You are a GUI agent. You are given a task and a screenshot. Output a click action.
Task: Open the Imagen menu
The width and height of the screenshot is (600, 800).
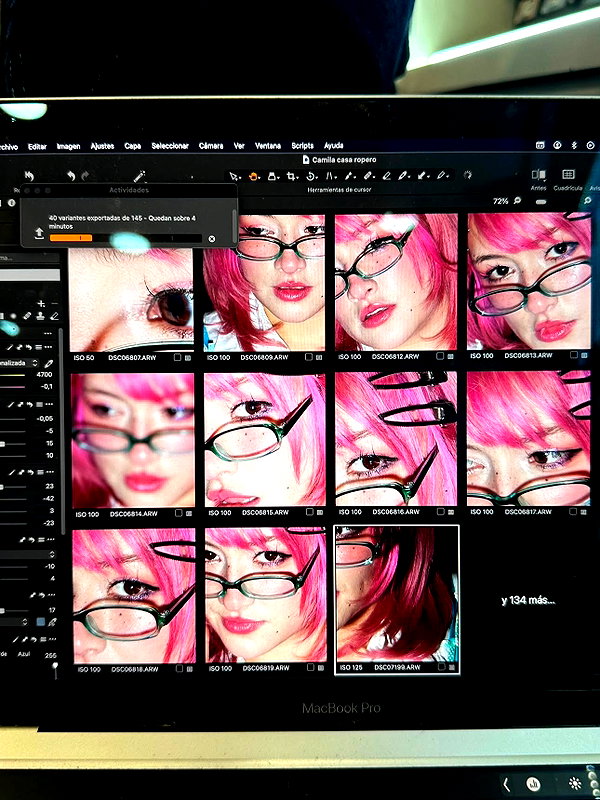[x=68, y=146]
